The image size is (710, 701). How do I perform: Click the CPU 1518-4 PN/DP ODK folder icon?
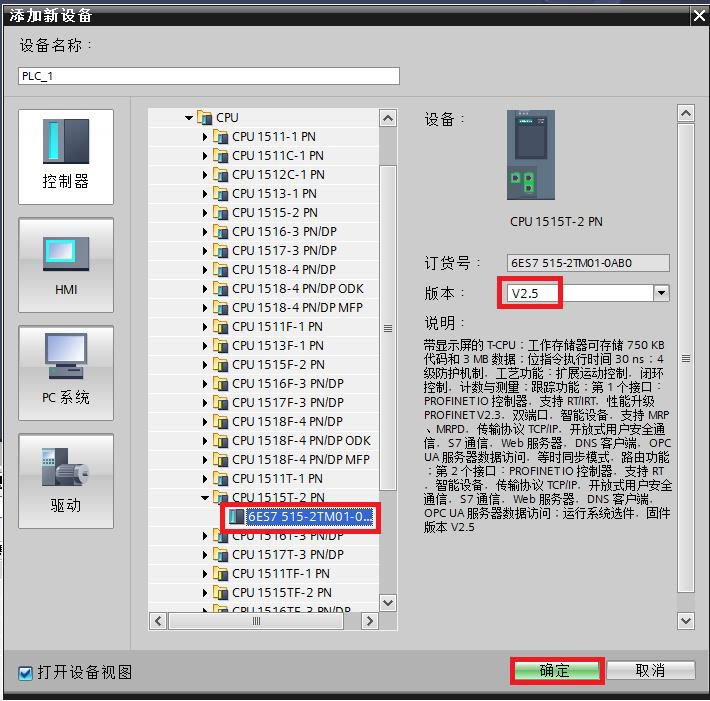(221, 288)
